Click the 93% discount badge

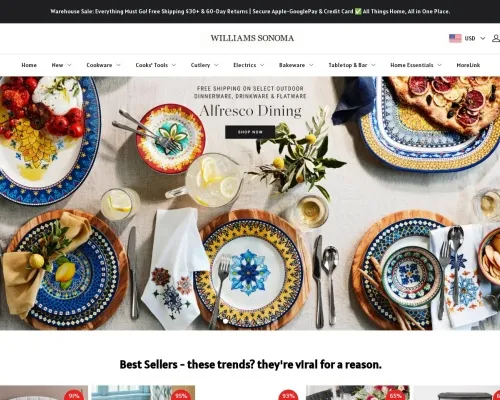pyautogui.click(x=288, y=395)
